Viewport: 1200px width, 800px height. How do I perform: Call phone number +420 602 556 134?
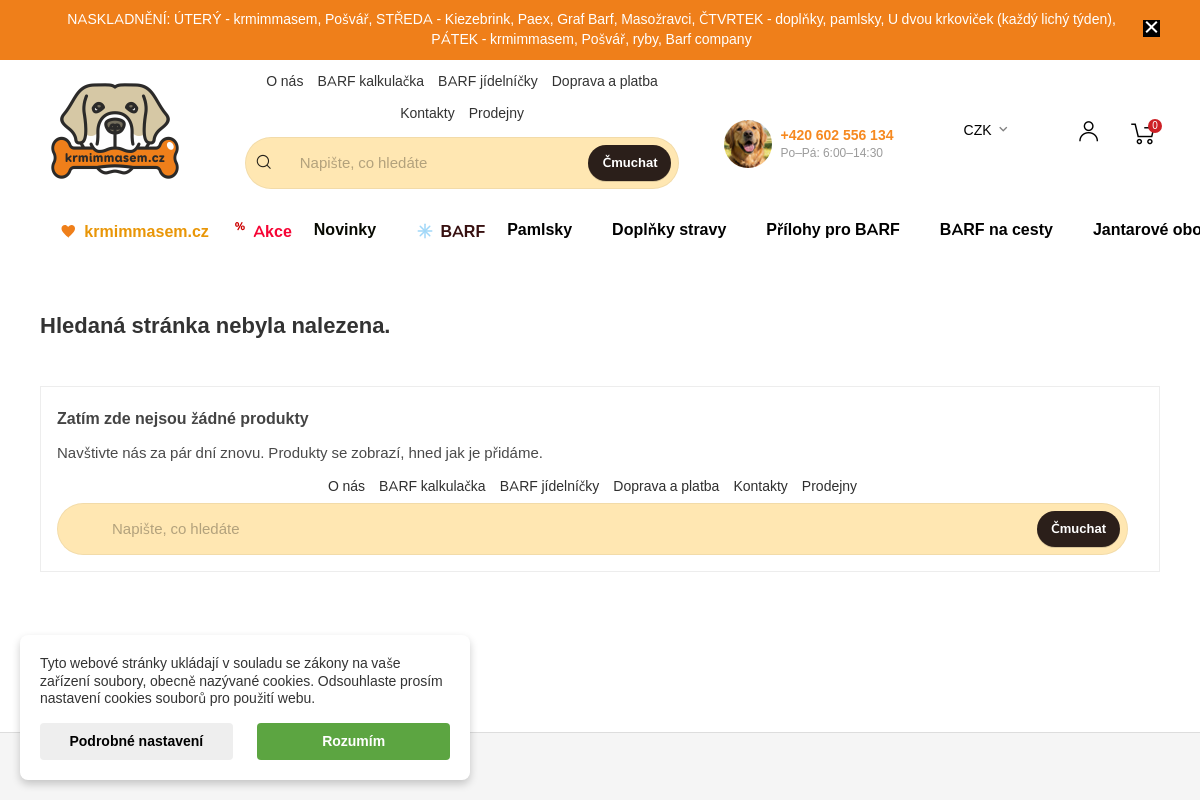tap(837, 135)
